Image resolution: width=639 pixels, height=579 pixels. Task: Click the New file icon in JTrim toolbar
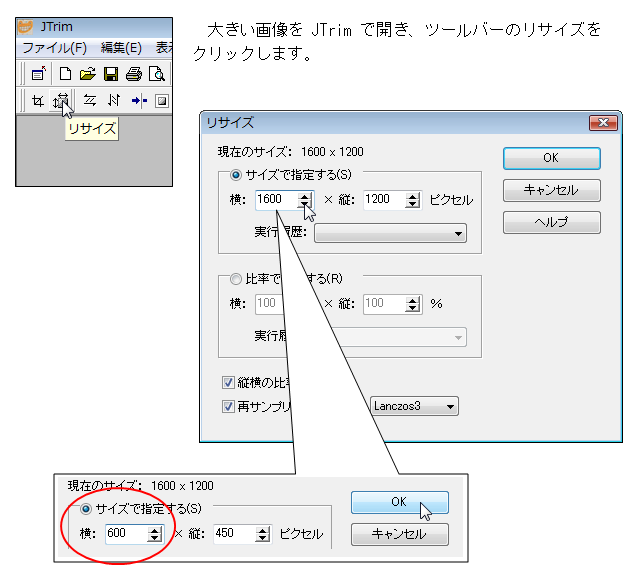click(x=65, y=74)
